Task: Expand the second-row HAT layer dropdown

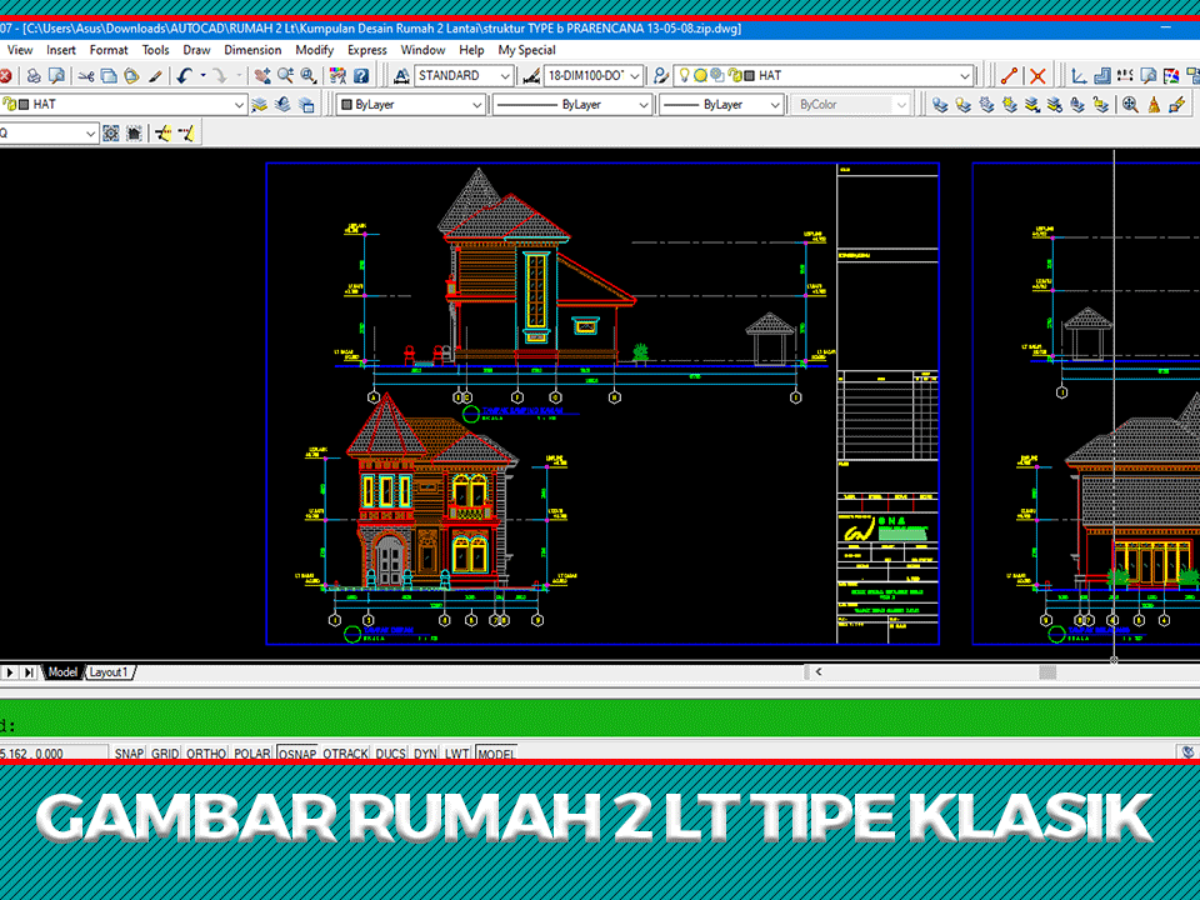Action: pos(239,104)
